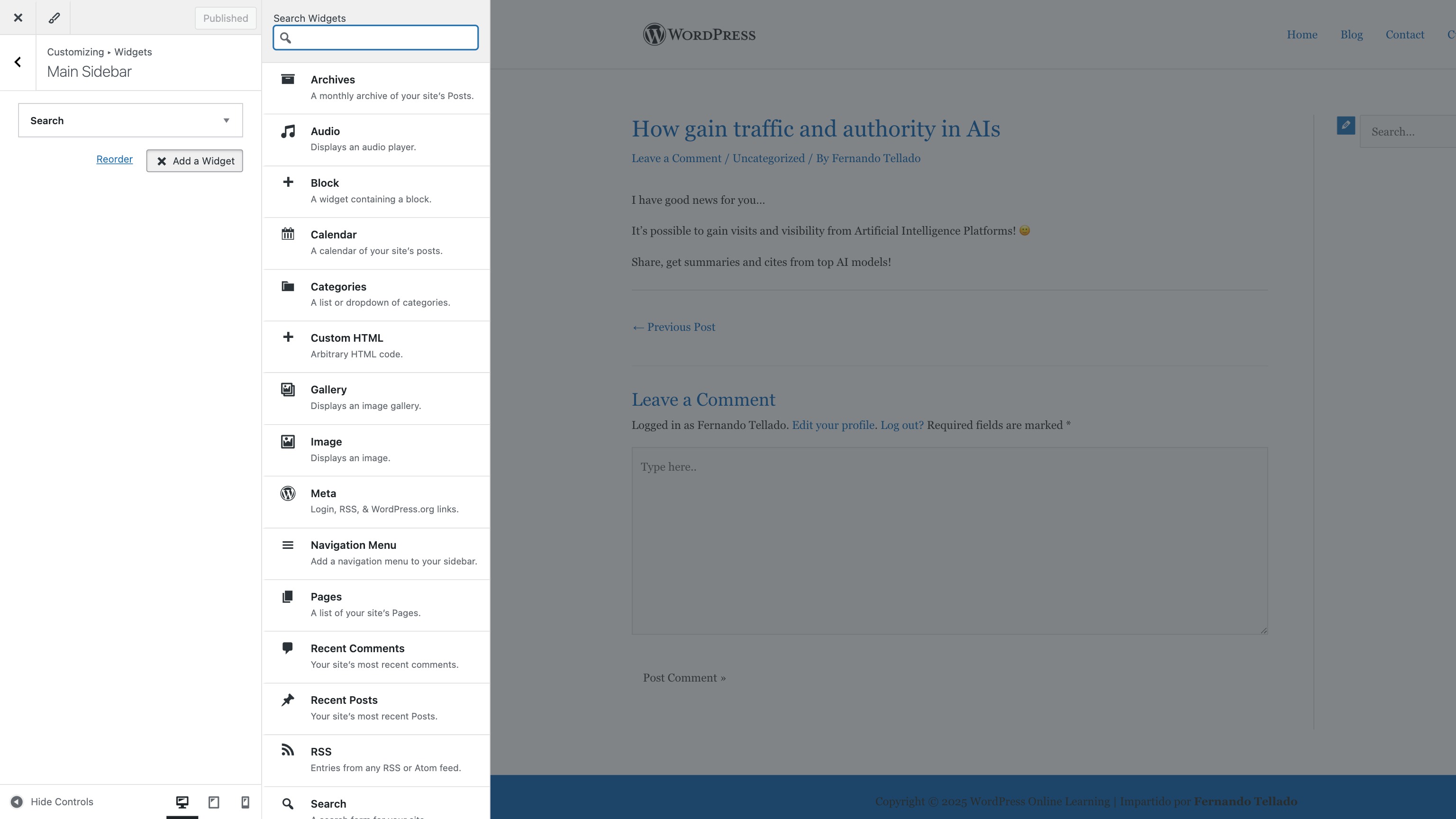Open author link Fernando Tellado
Screen dimensions: 1456x819
point(875,158)
